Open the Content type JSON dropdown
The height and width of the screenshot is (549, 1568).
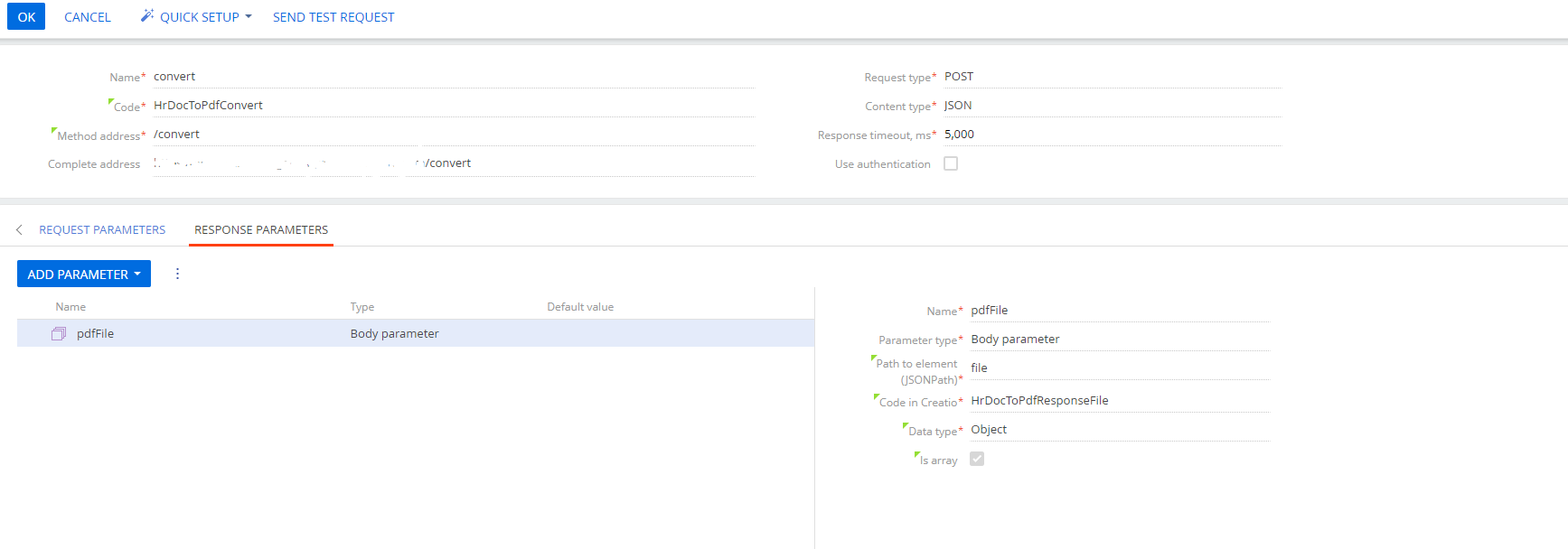click(1113, 106)
